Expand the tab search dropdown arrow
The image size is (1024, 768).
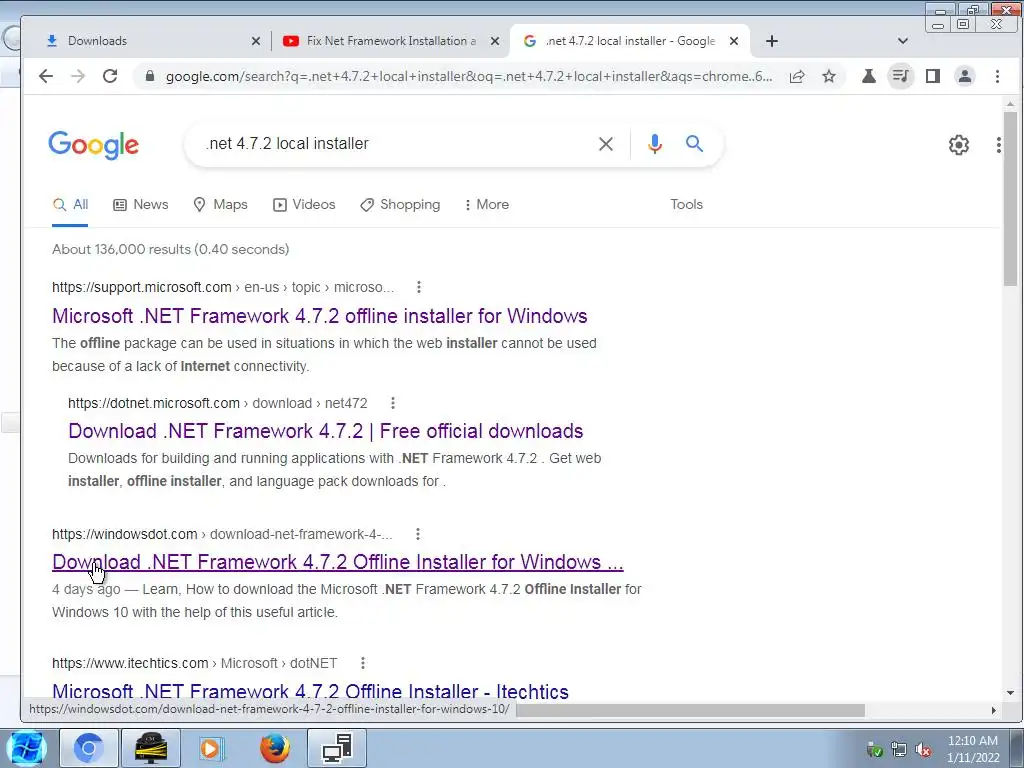pyautogui.click(x=903, y=41)
